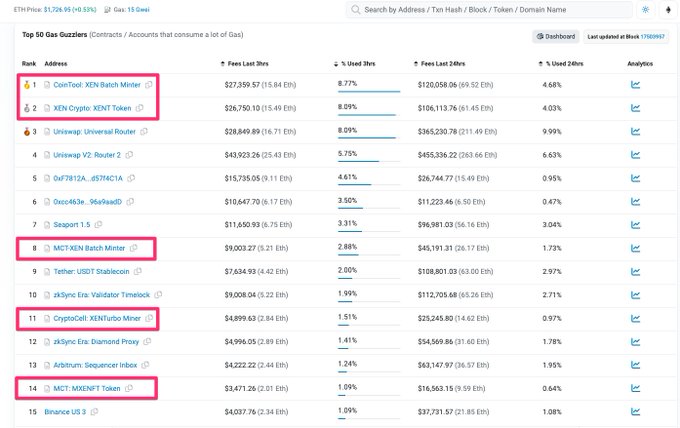Click the 2.00% usage progress bar
This screenshot has width=680, height=428.
coord(369,278)
